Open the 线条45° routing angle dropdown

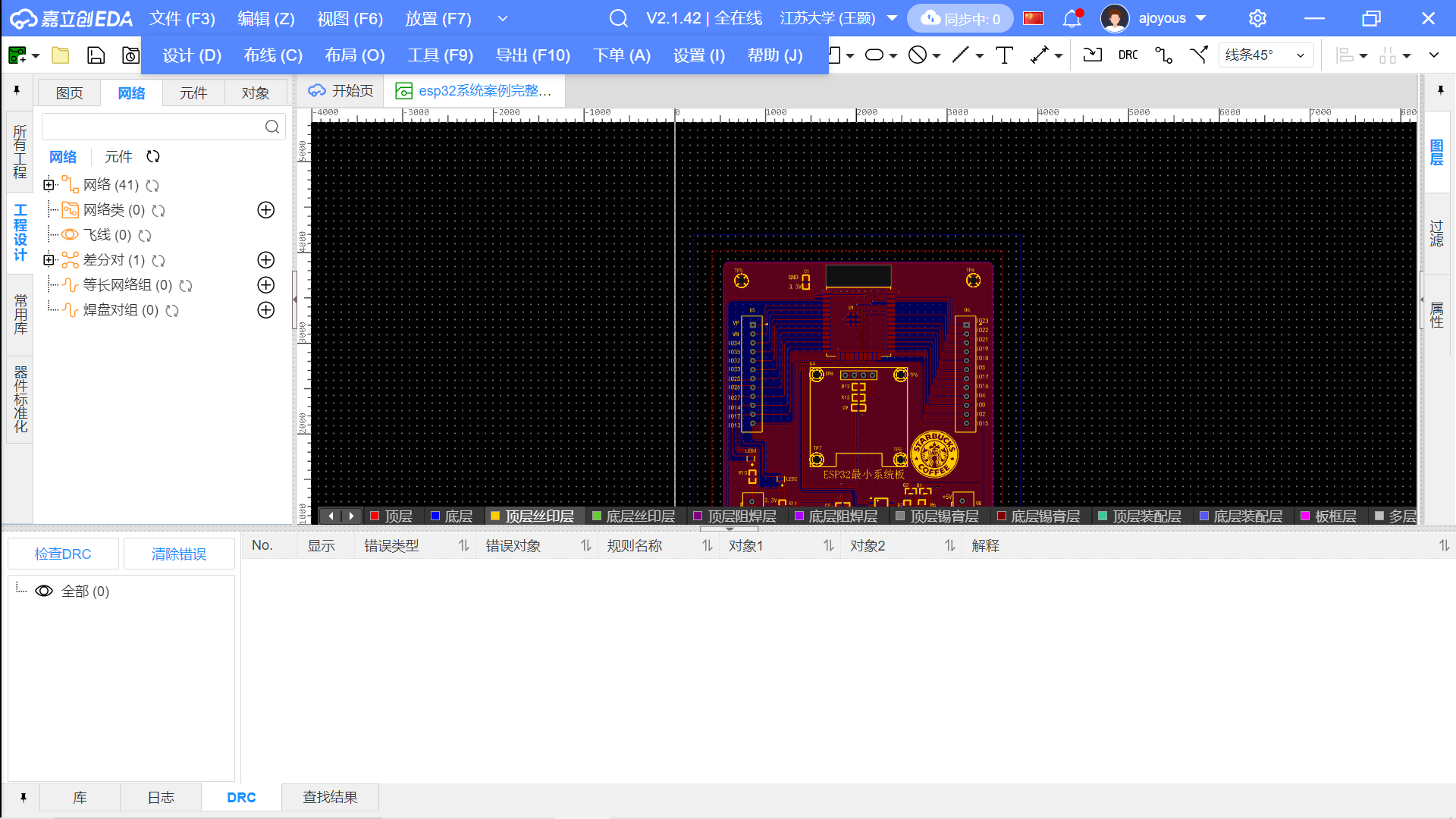pos(1265,55)
